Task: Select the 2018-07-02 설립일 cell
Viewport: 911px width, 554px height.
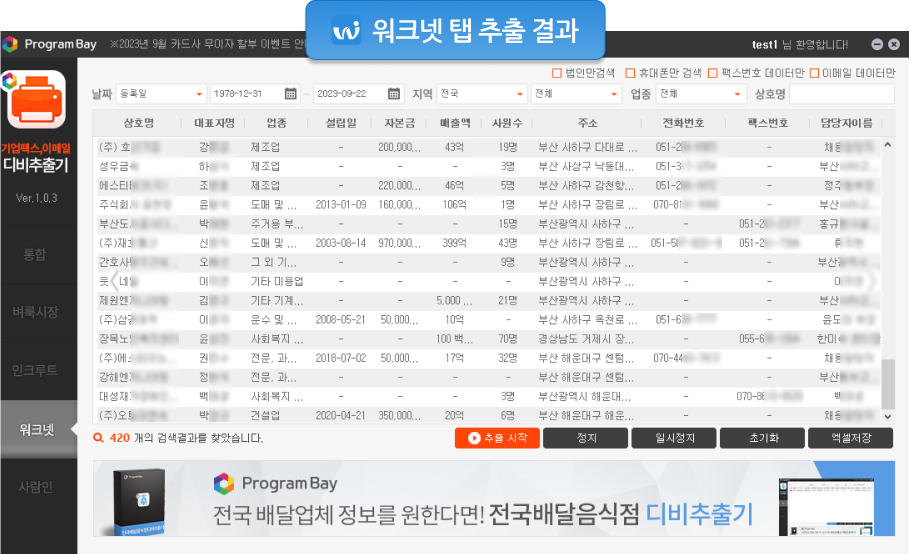Action: click(x=340, y=358)
